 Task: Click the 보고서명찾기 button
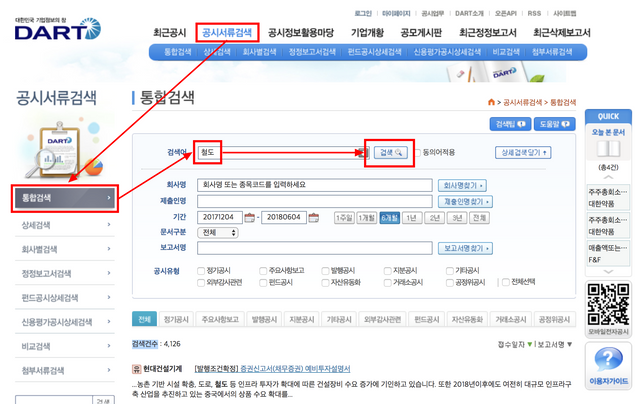point(465,248)
